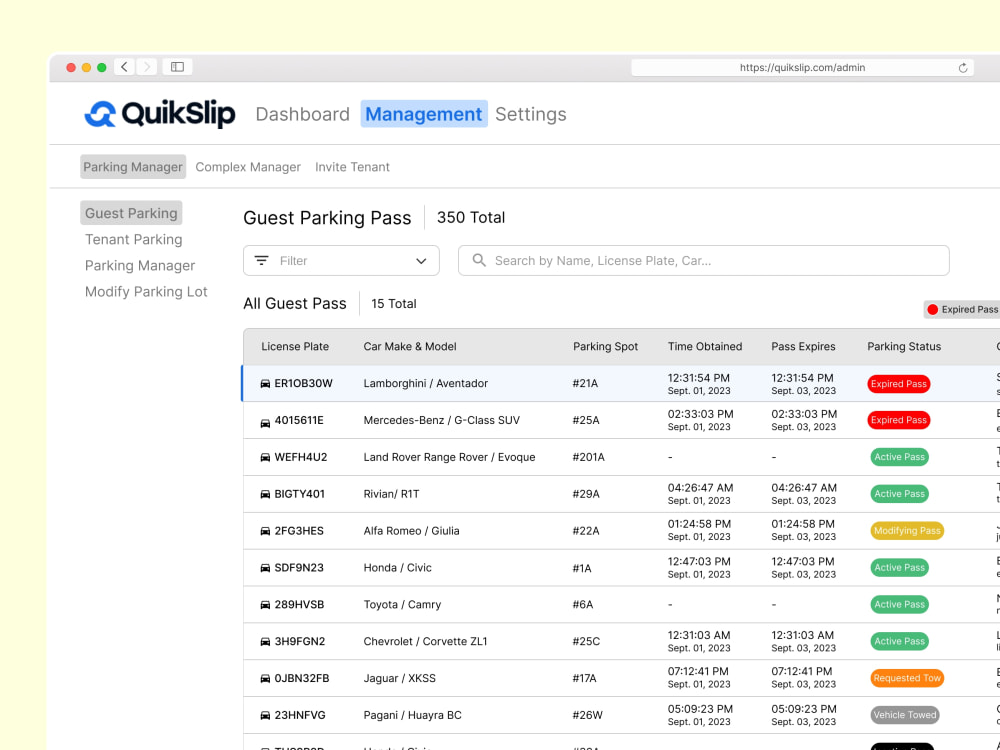Open the Invite Tenant sub-tab
The height and width of the screenshot is (750, 1000).
pos(352,167)
